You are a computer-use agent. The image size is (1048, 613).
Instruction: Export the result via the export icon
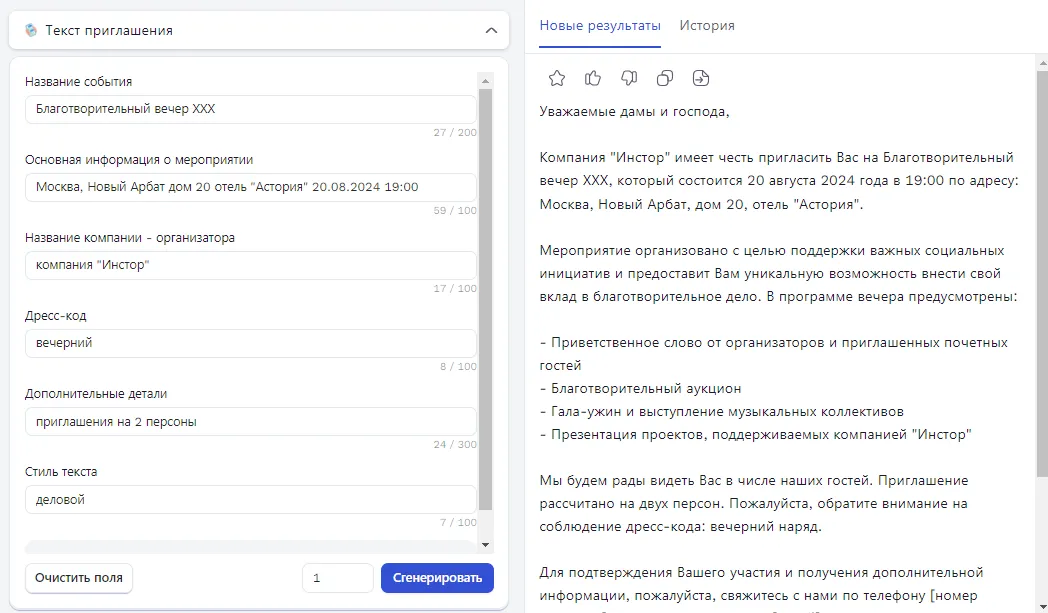click(701, 77)
